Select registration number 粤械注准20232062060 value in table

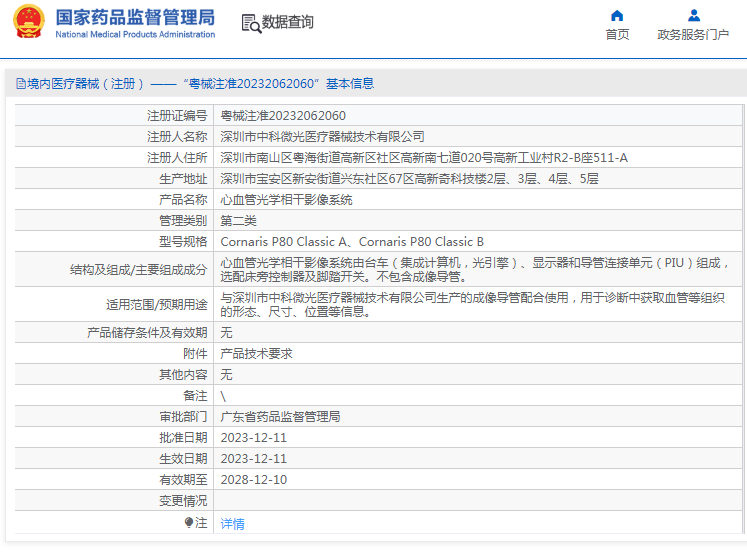pyautogui.click(x=283, y=116)
